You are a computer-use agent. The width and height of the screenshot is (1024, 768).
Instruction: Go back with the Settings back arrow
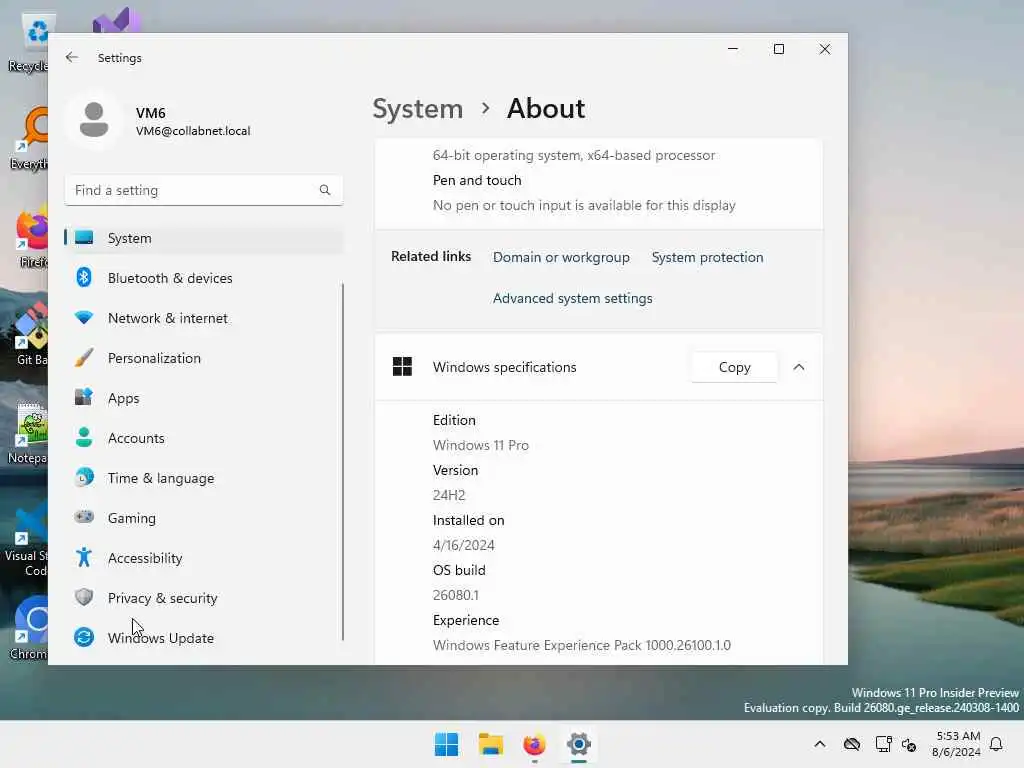(x=72, y=57)
